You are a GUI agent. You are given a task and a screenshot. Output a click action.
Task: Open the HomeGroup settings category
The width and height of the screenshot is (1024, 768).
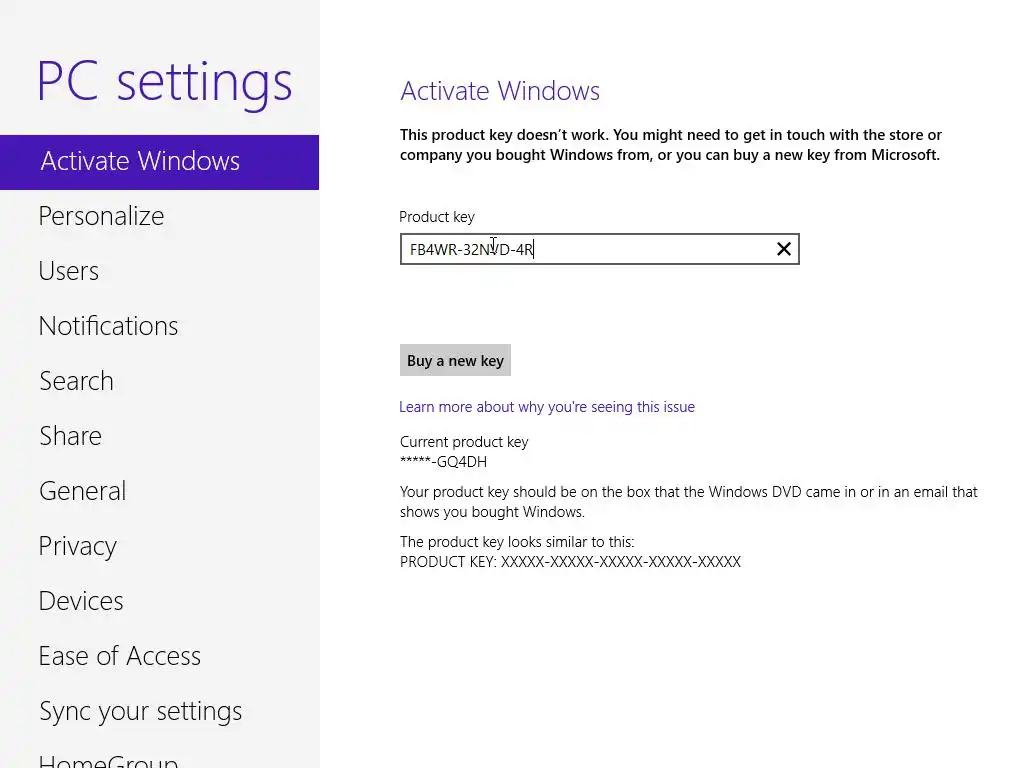point(108,760)
